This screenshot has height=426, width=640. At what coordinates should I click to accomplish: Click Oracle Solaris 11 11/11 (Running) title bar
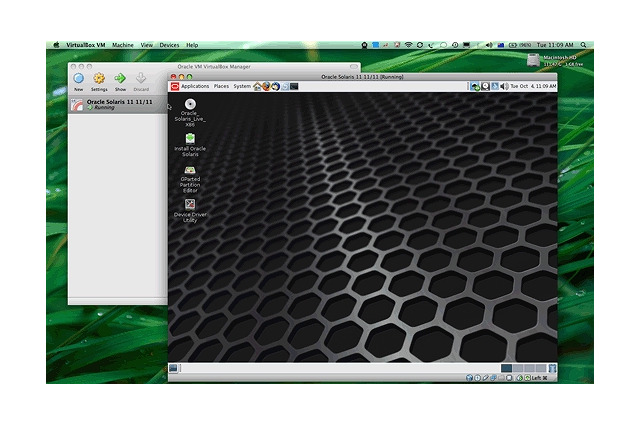pyautogui.click(x=362, y=76)
